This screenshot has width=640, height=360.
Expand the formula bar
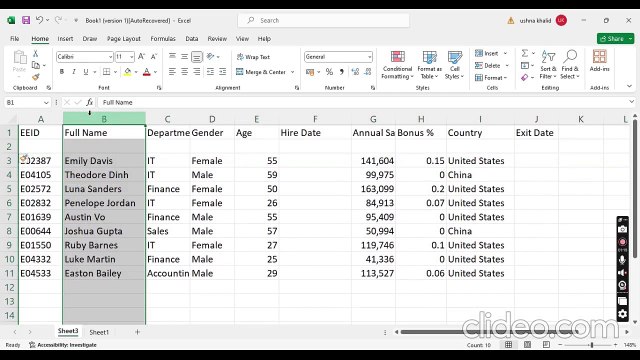pos(631,102)
